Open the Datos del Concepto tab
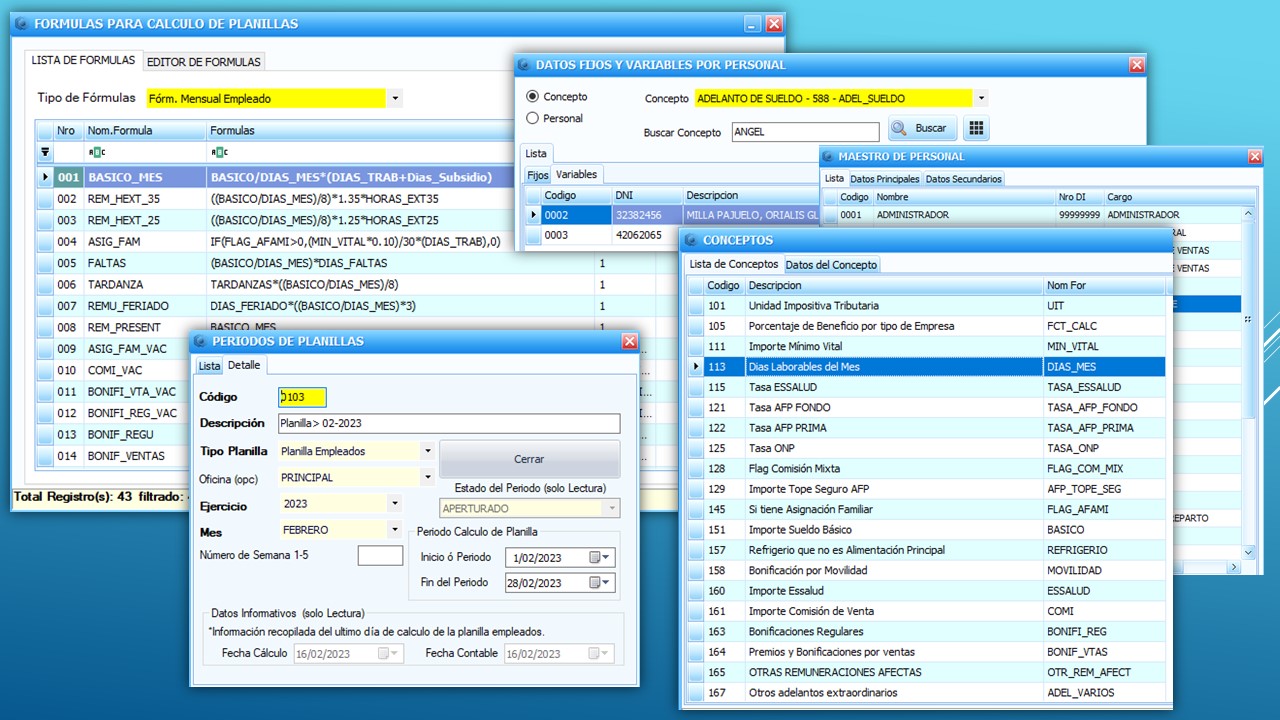The height and width of the screenshot is (720, 1280). (831, 265)
